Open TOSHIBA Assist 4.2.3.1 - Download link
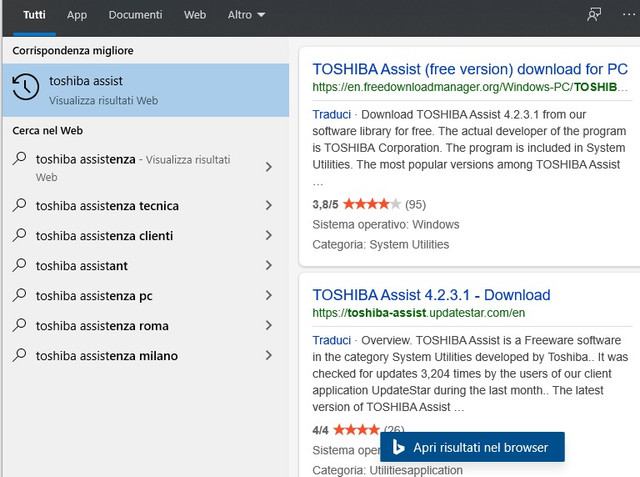This screenshot has height=477, width=640. pyautogui.click(x=431, y=295)
